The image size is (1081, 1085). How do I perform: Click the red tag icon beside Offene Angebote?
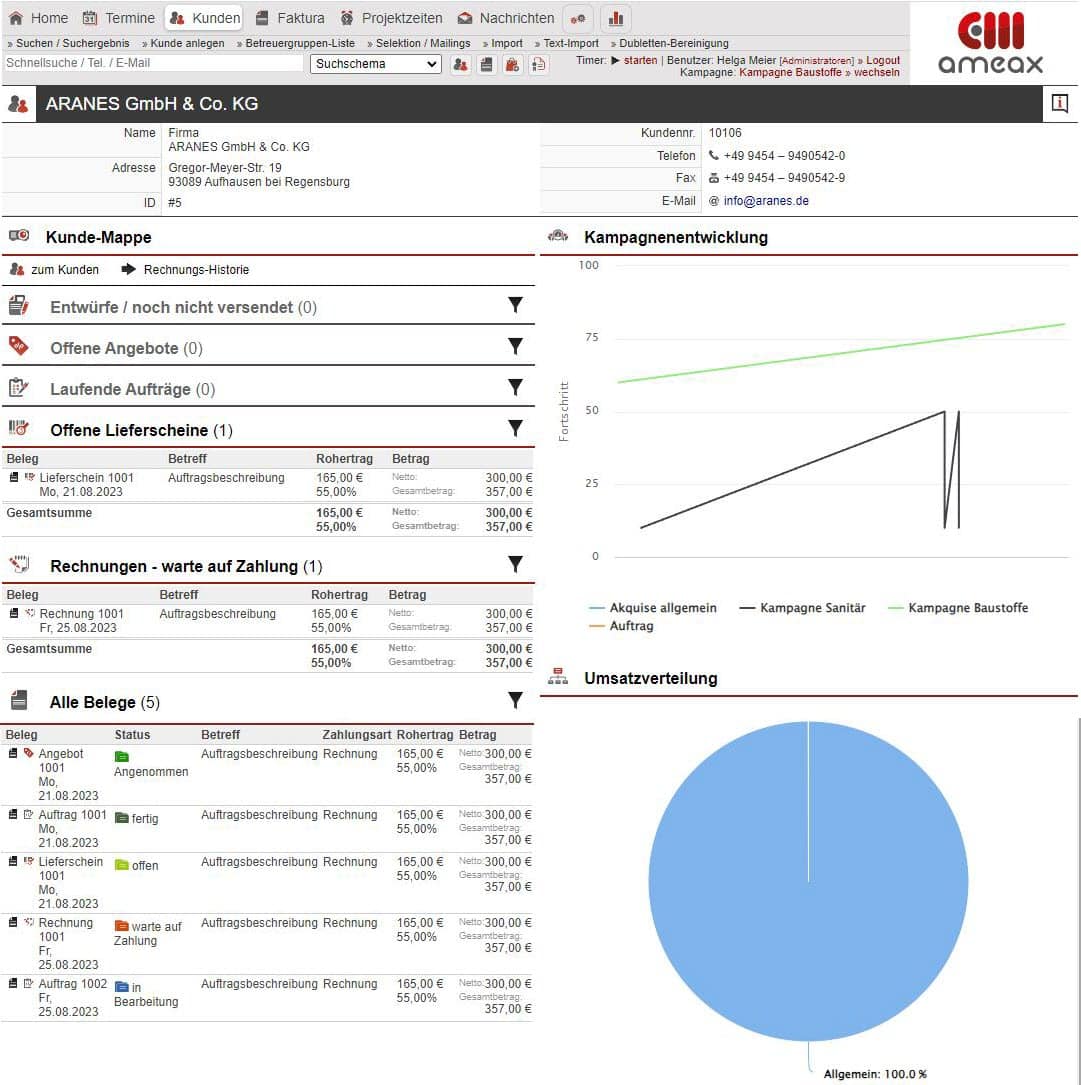click(x=18, y=347)
